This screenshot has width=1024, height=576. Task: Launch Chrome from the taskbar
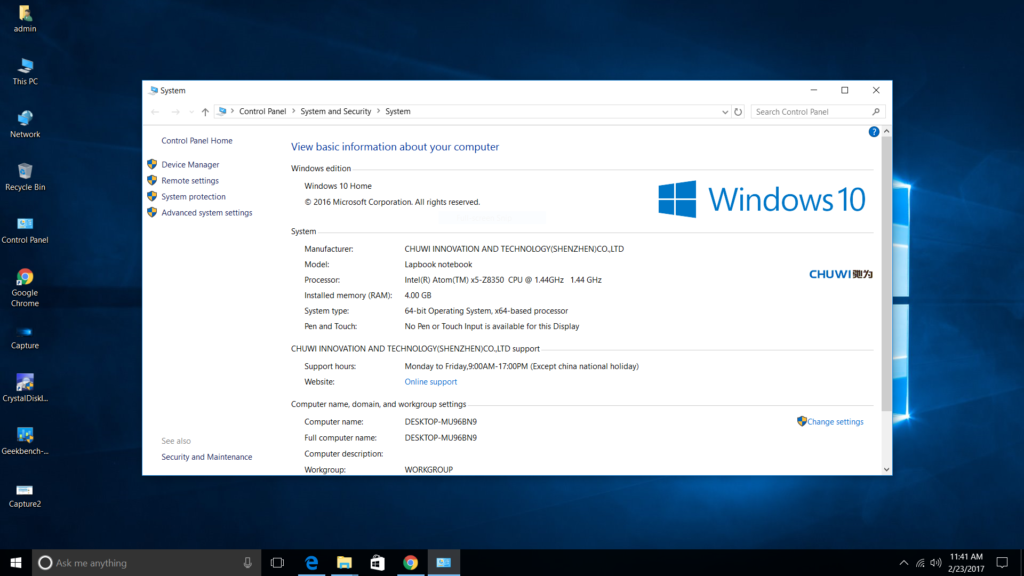click(x=410, y=562)
